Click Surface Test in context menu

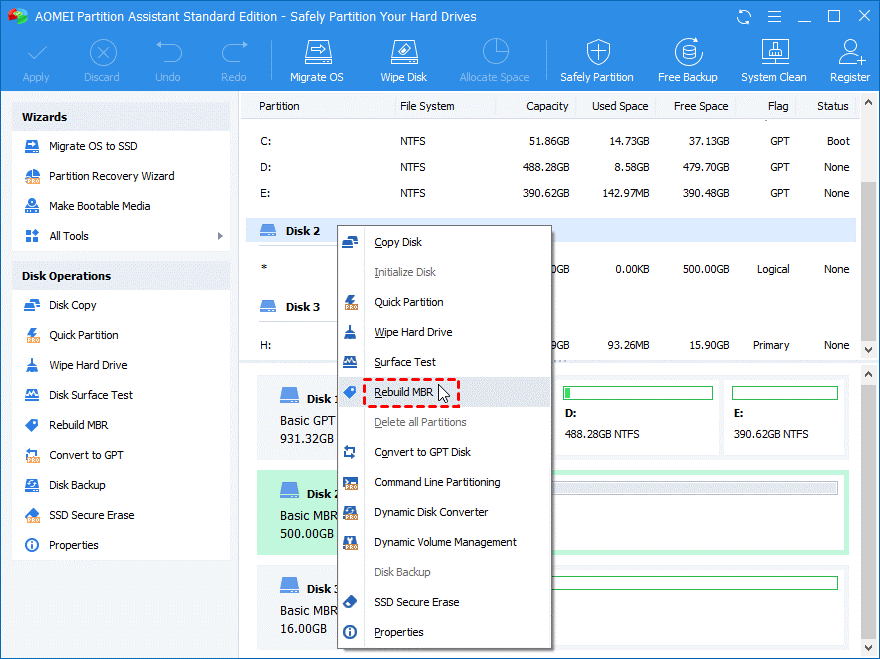point(404,362)
